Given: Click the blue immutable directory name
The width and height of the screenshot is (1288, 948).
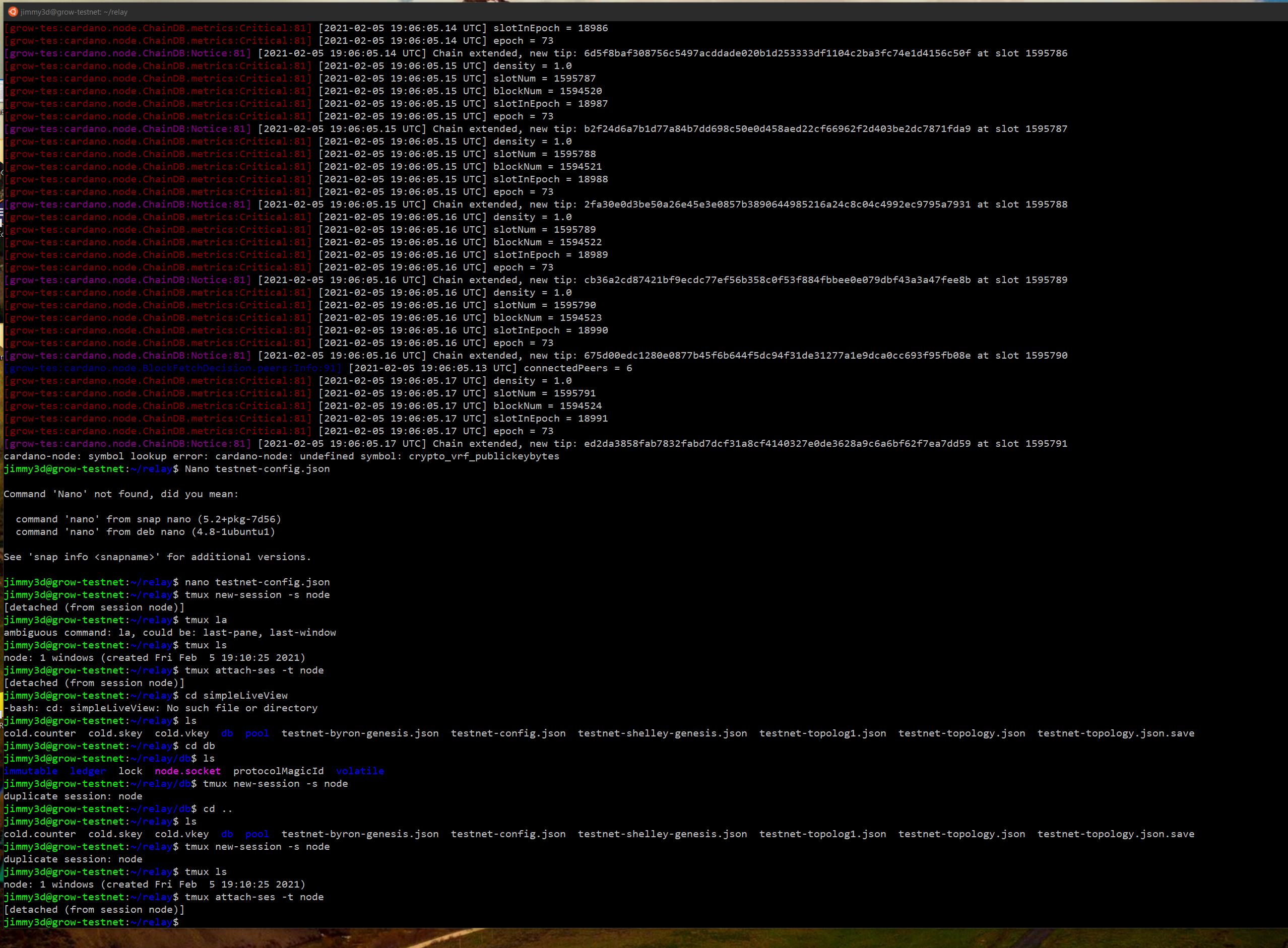Looking at the screenshot, I should 30,771.
